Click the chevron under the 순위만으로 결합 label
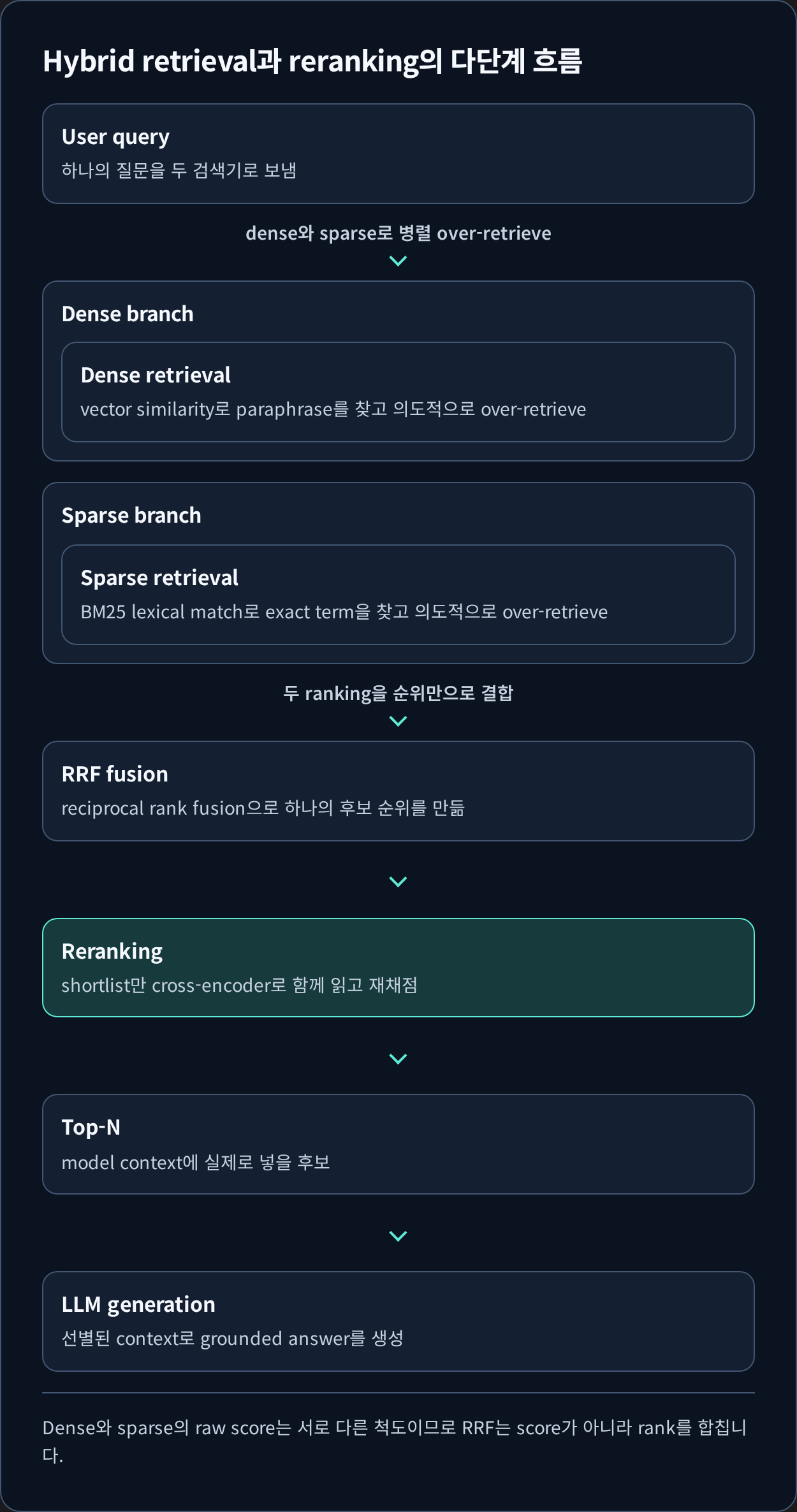The width and height of the screenshot is (797, 1512). [x=398, y=721]
